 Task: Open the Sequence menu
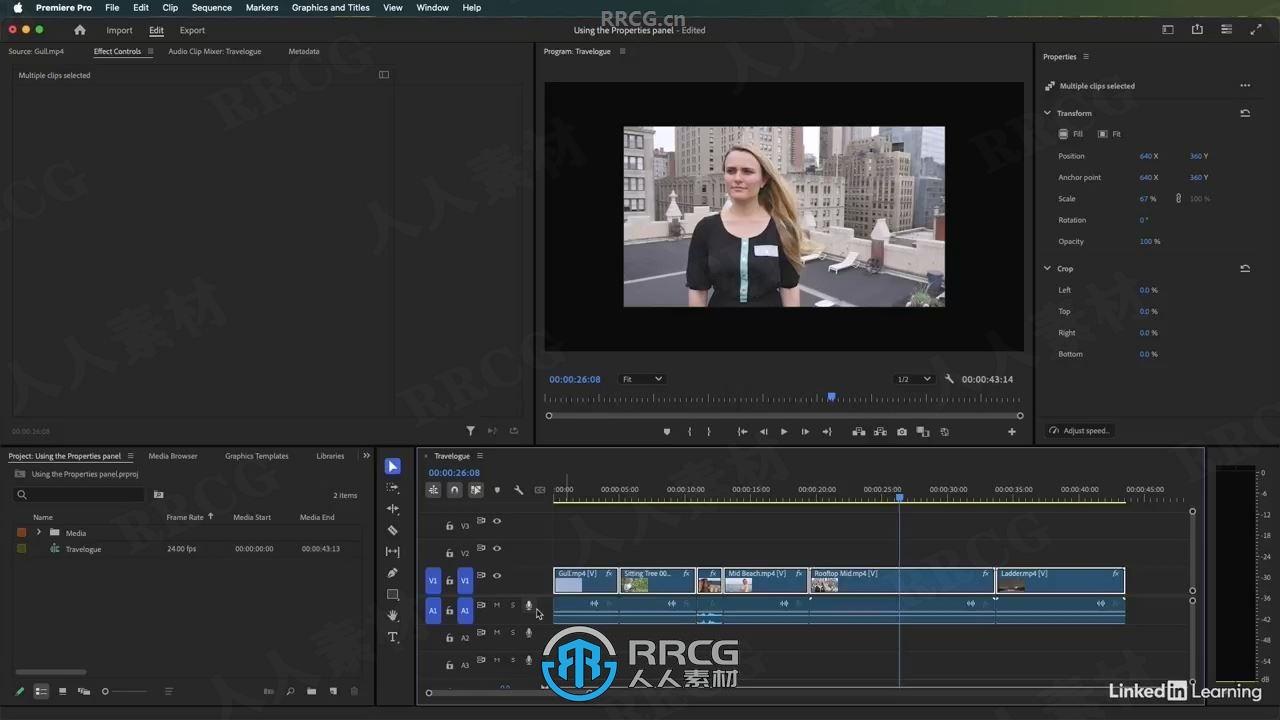point(212,7)
